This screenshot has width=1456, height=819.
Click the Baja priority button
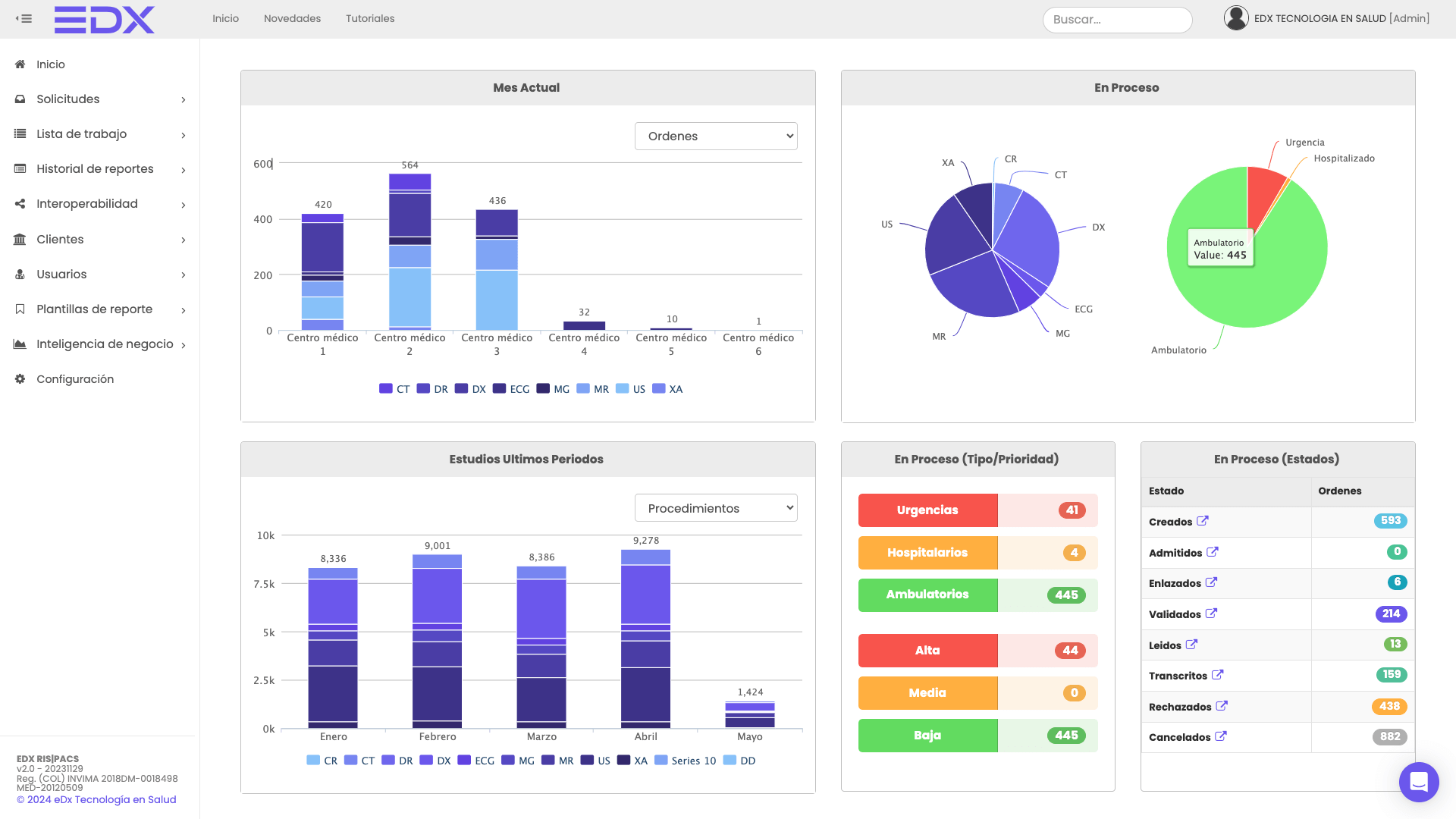pos(927,736)
